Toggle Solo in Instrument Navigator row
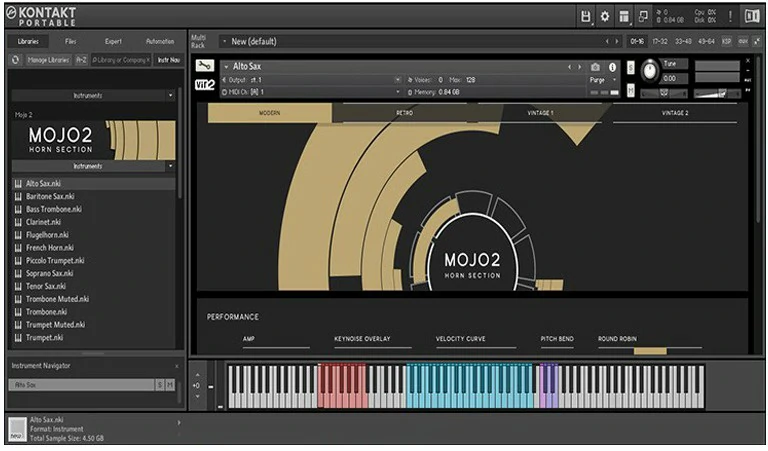Viewport: 768px width, 451px height. tap(160, 385)
